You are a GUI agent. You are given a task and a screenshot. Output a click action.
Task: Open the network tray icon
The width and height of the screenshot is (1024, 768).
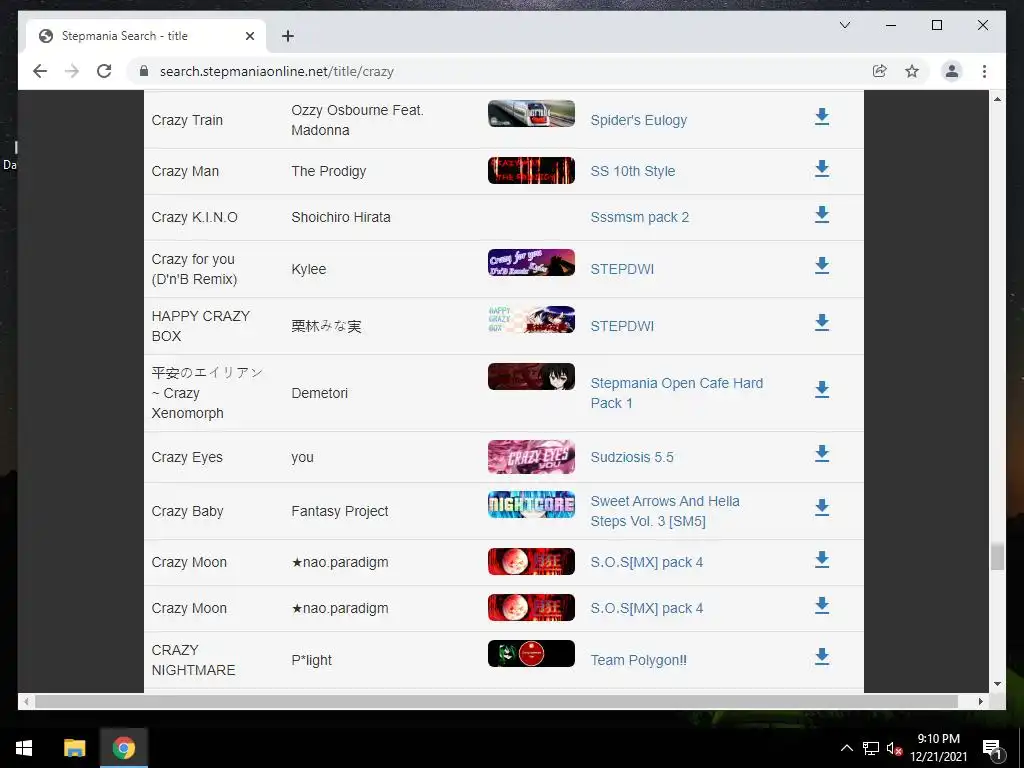click(871, 748)
